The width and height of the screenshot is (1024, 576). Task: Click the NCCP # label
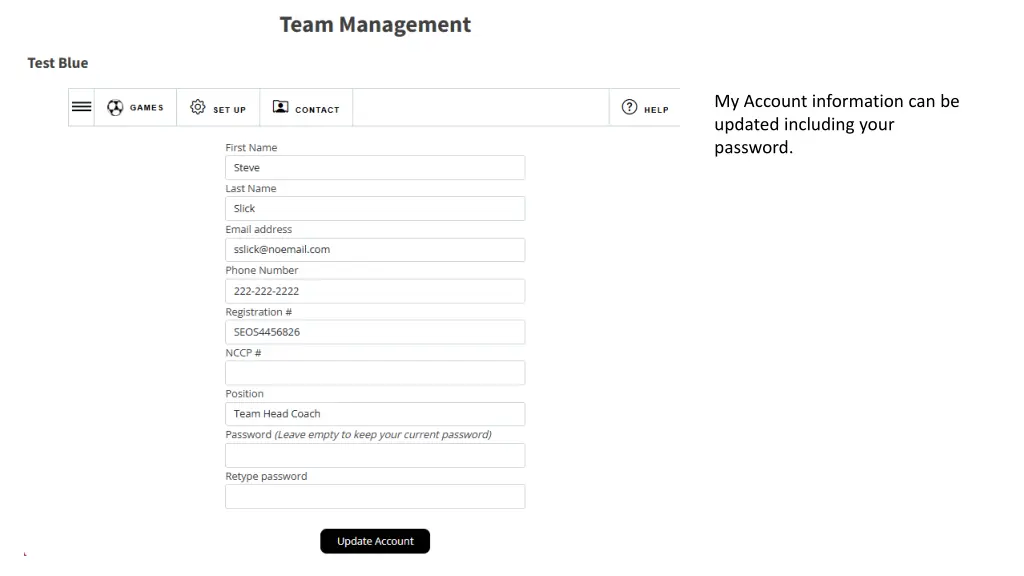tap(243, 353)
